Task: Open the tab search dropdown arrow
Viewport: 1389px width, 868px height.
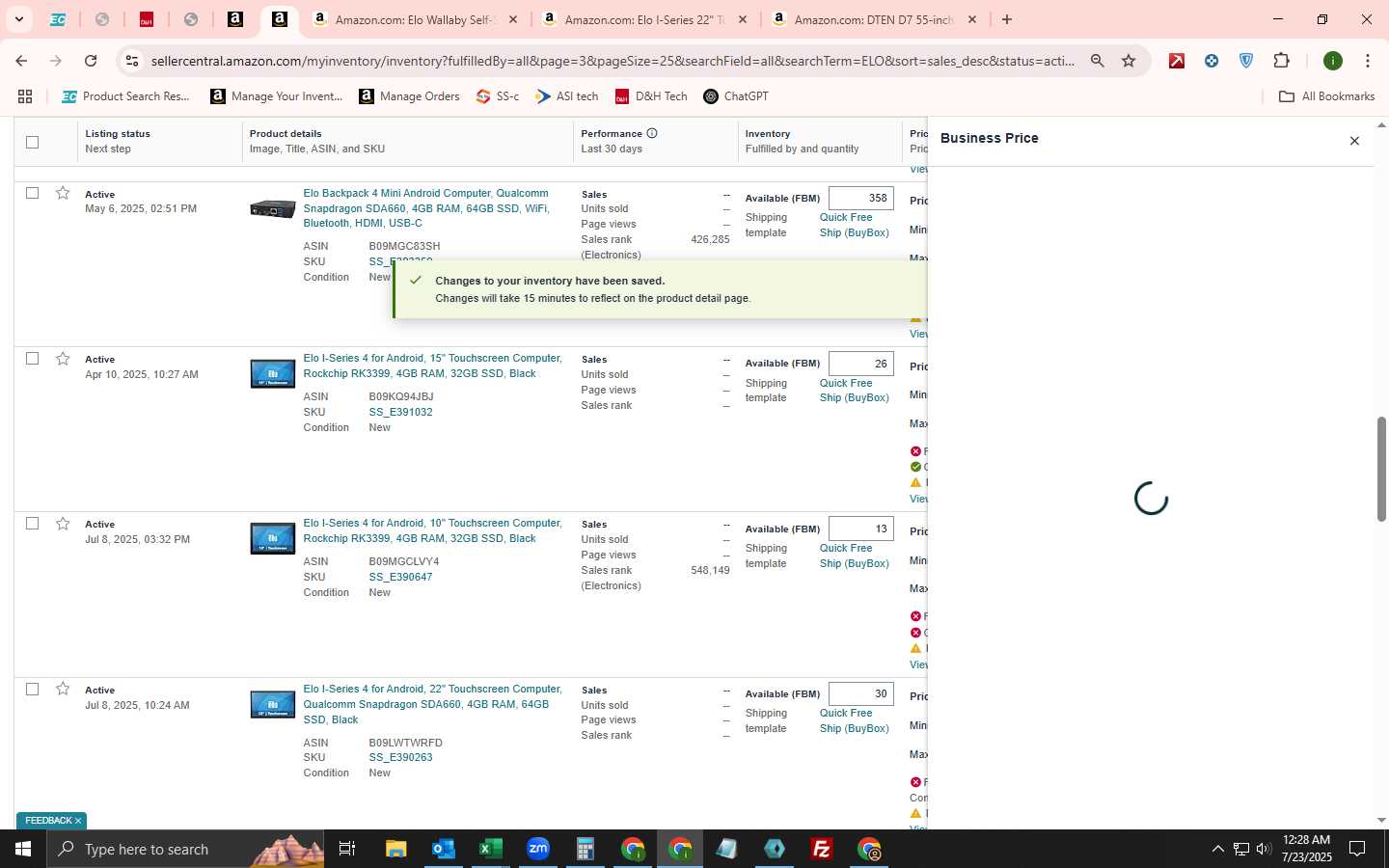Action: (18, 19)
